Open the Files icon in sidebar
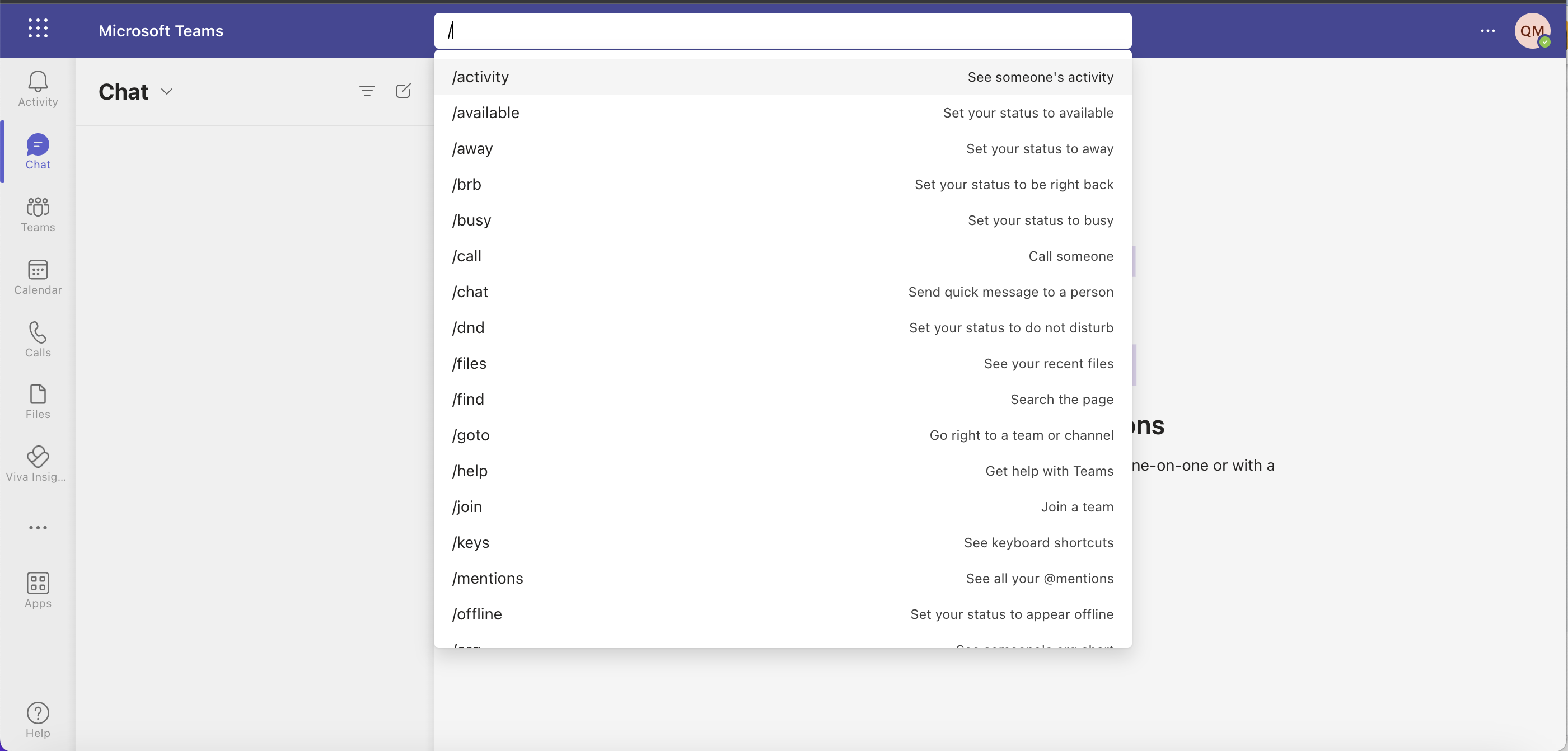Screen dimensions: 1568x751 (x=37, y=401)
